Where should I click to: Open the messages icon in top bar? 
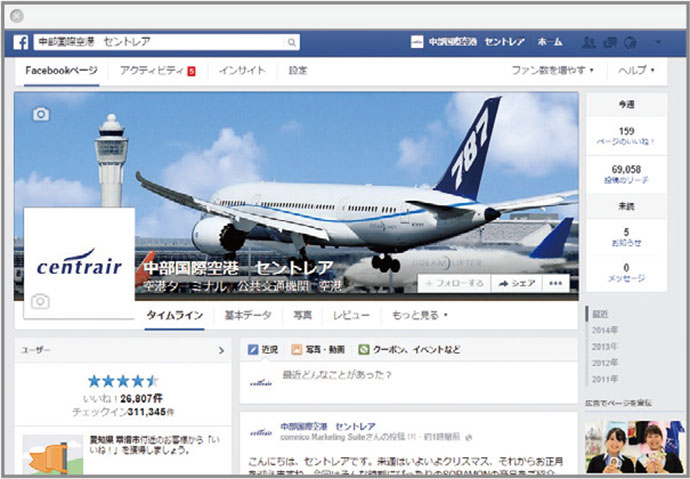(610, 43)
